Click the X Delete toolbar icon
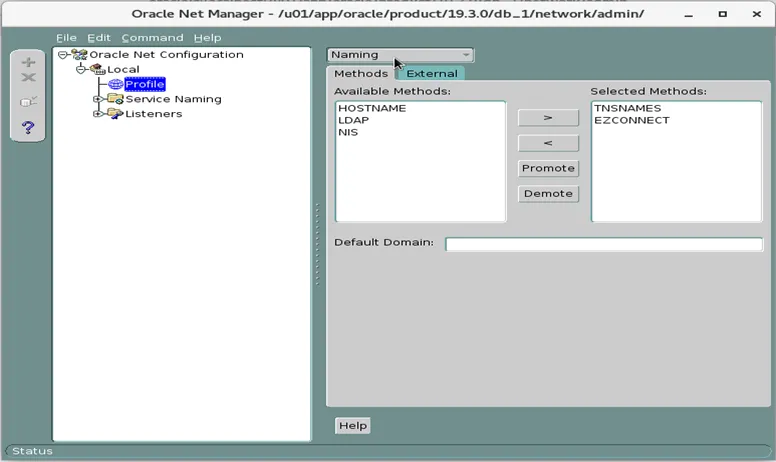This screenshot has width=776, height=462. click(x=28, y=77)
